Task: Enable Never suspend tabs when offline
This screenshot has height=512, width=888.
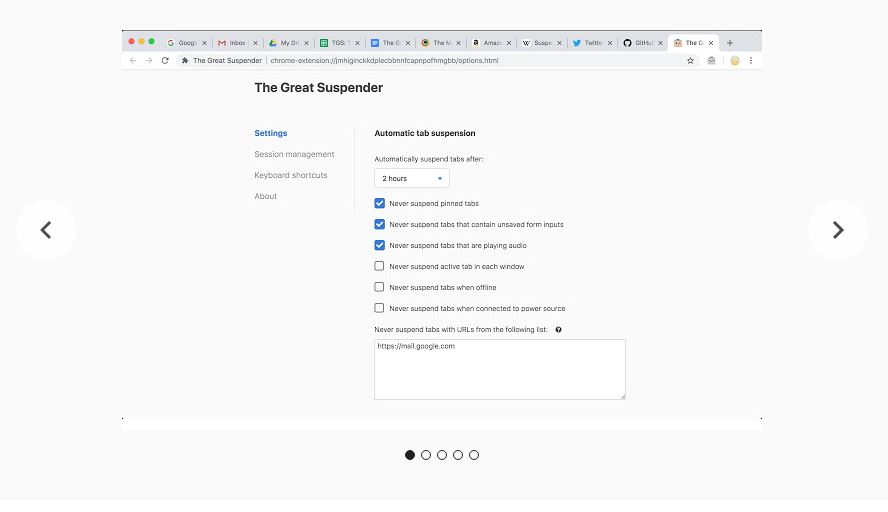Action: (x=379, y=287)
